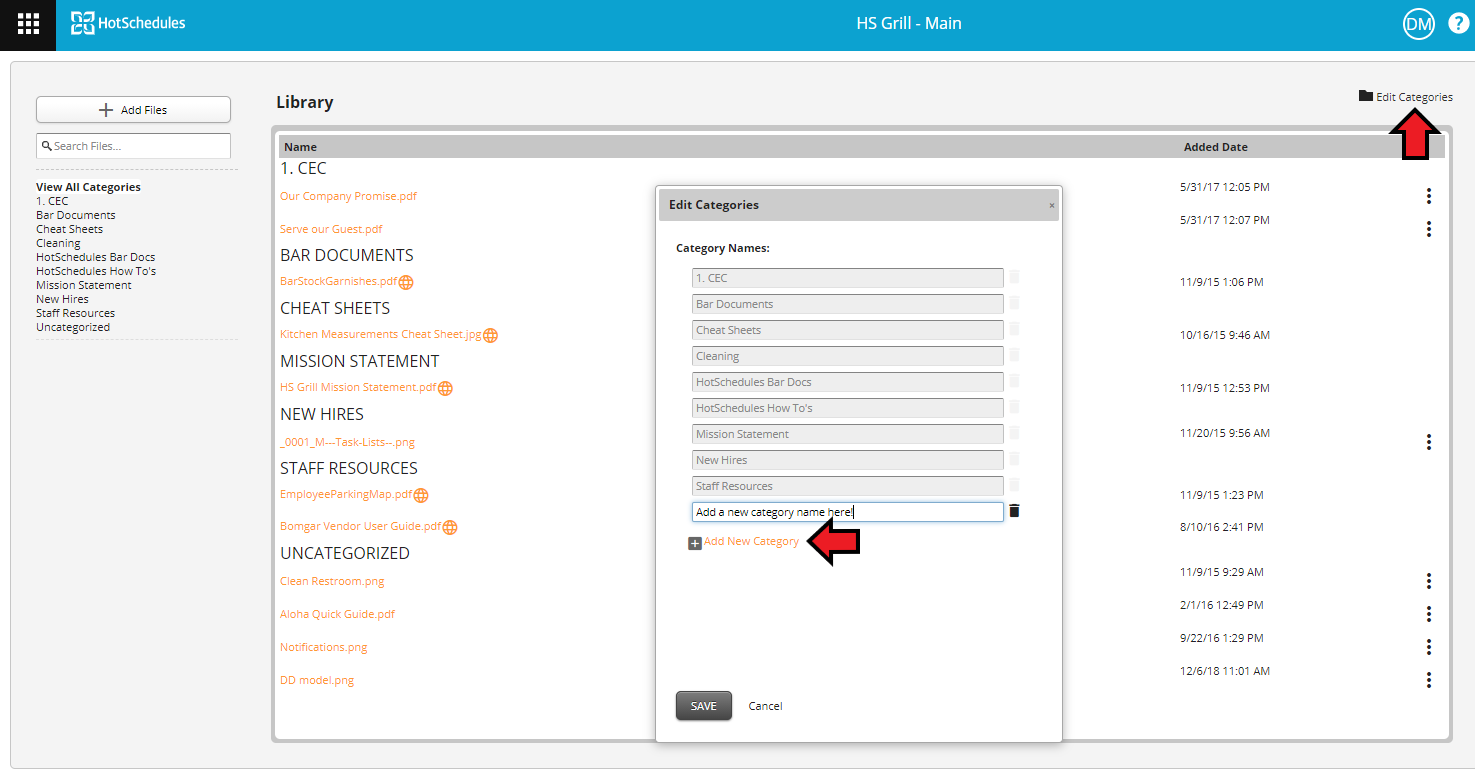
Task: Select Mission Statement category in sidebar
Action: pyautogui.click(x=84, y=285)
